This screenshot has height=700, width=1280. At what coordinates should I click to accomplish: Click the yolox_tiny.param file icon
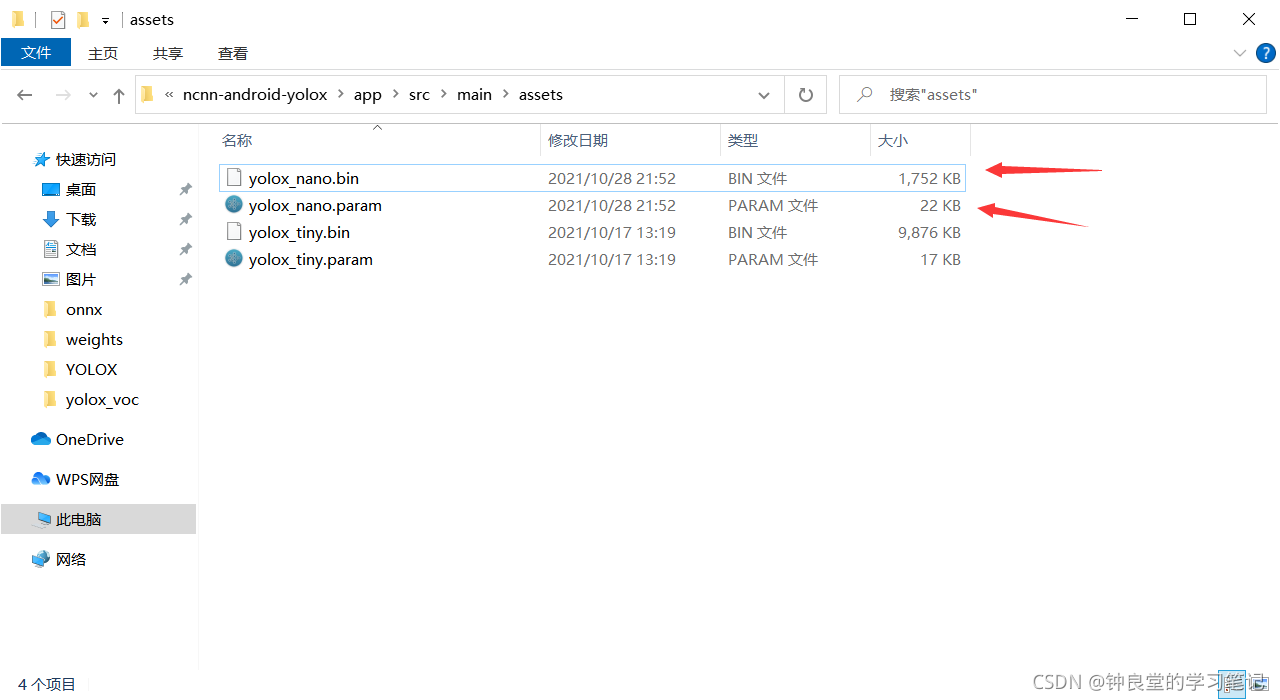click(234, 259)
